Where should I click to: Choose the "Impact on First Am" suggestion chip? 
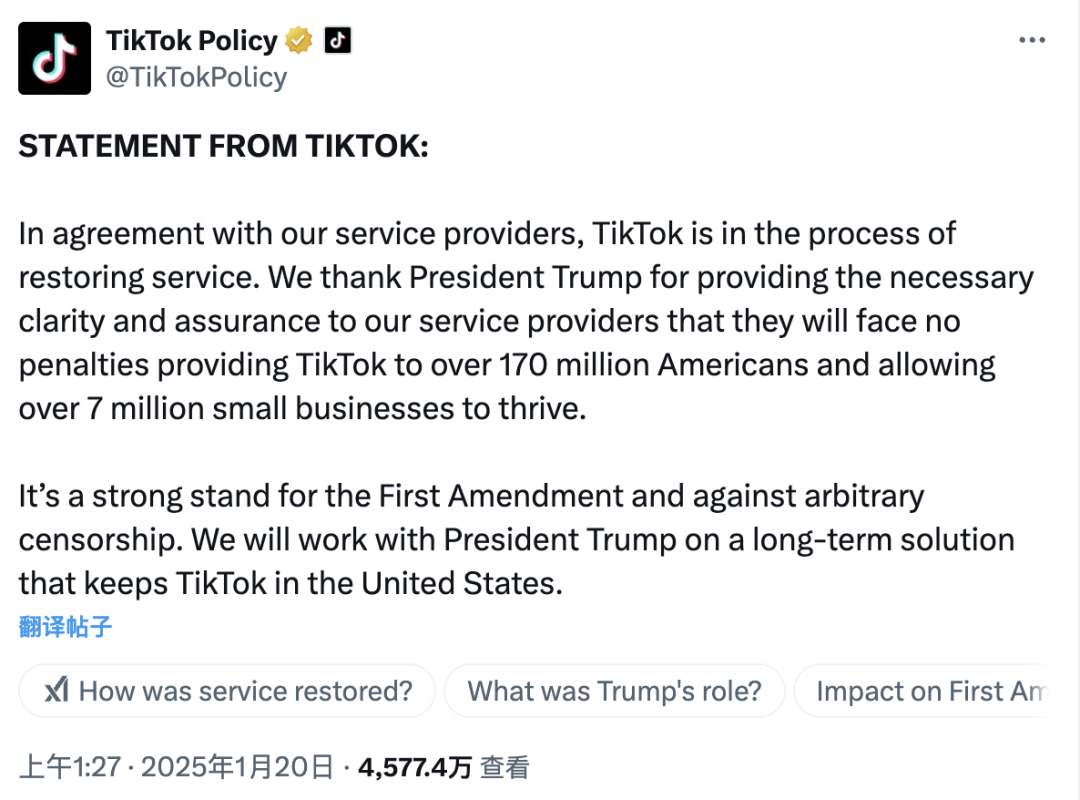(923, 690)
